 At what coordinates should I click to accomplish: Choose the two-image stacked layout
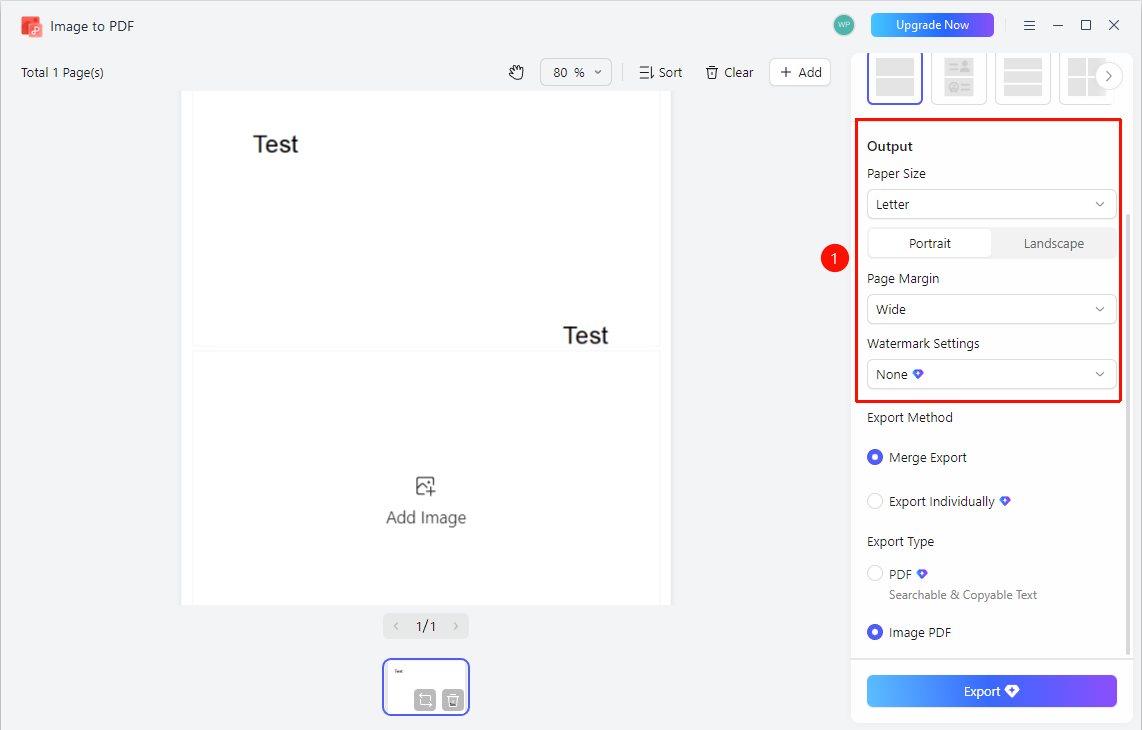[x=895, y=78]
